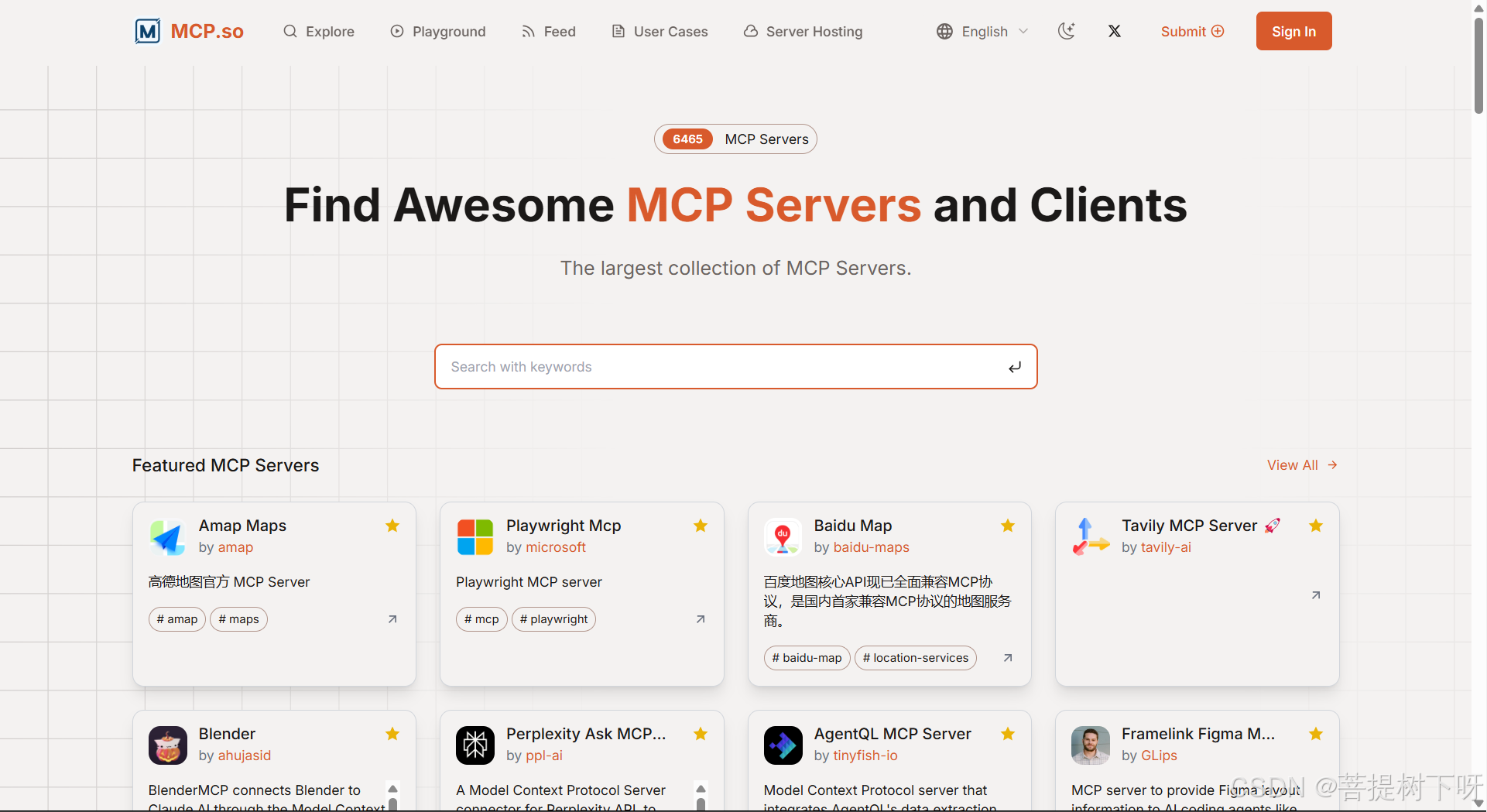
Task: Open the Playground menu item
Action: [438, 31]
